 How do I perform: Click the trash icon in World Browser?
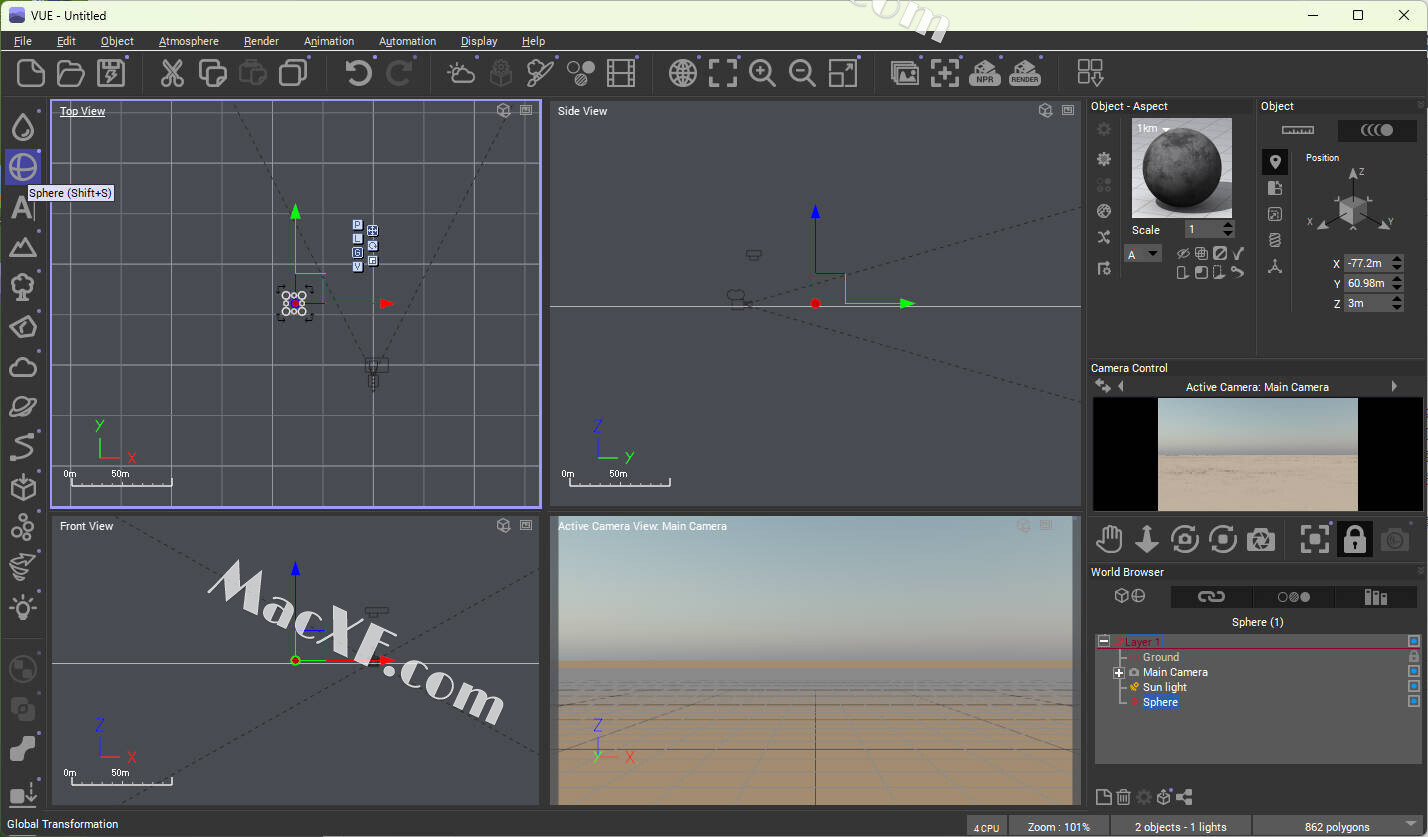(x=1123, y=797)
